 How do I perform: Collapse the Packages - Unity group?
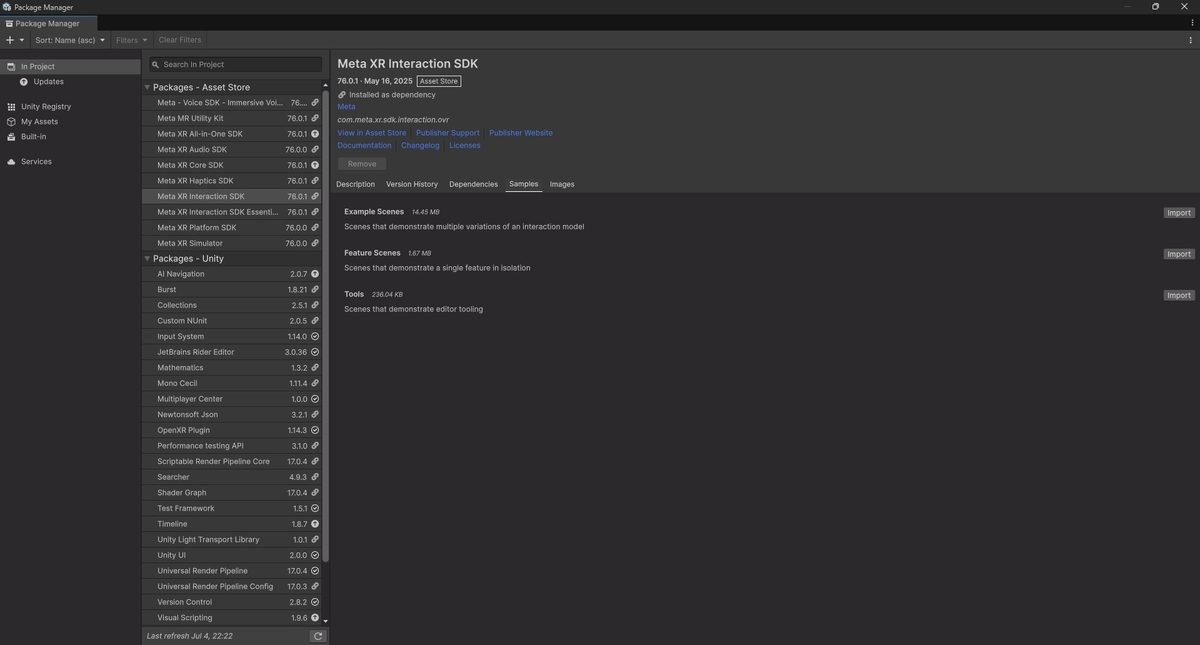[147, 259]
